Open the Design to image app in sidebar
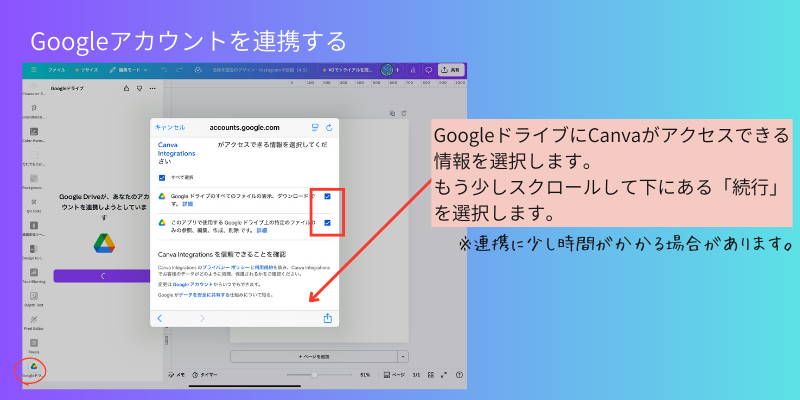The image size is (800, 400). coord(34,252)
